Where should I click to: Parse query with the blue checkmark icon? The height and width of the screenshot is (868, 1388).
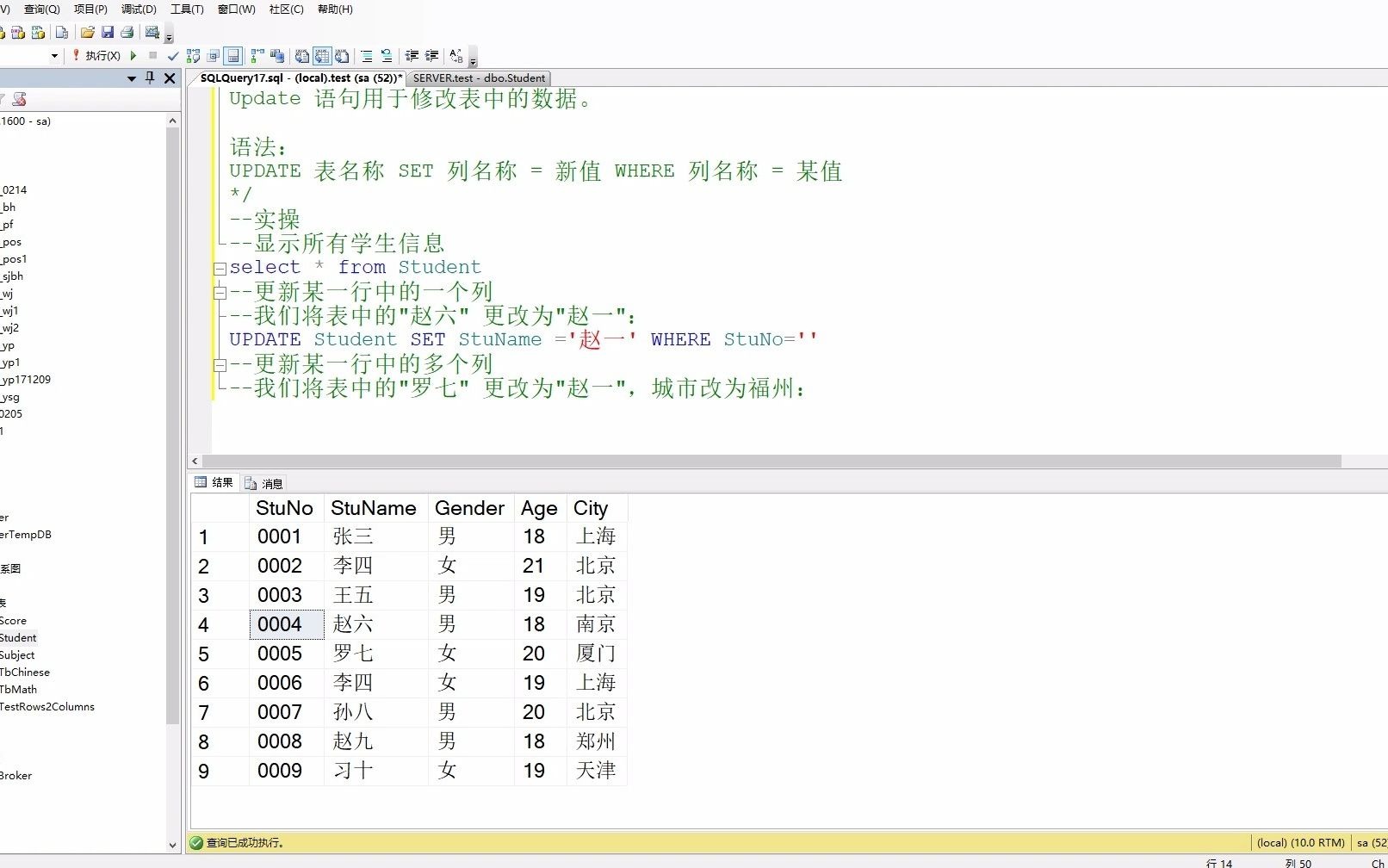pyautogui.click(x=173, y=56)
